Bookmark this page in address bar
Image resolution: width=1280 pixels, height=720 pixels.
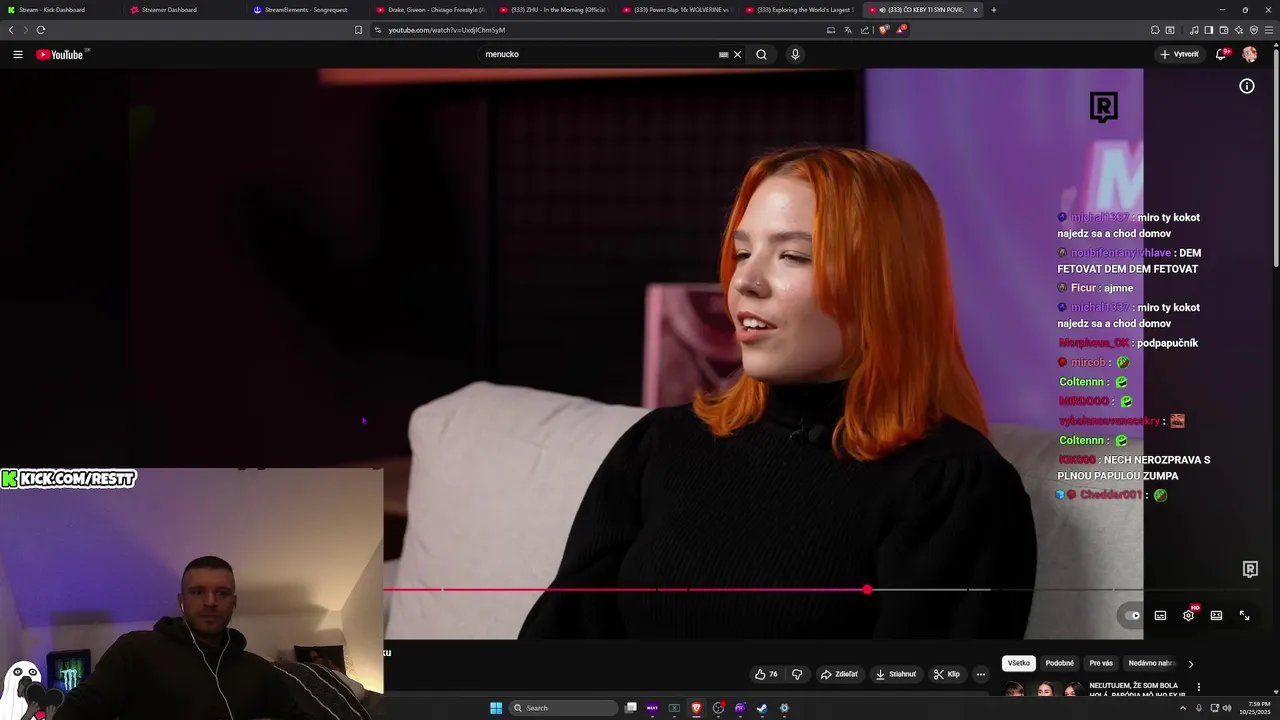click(358, 30)
